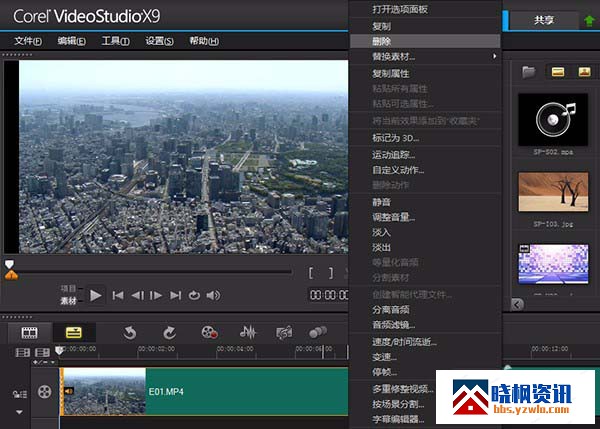Viewport: 600px width, 429px height.
Task: Toggle the Repeat loop playback button
Action: pyautogui.click(x=194, y=295)
